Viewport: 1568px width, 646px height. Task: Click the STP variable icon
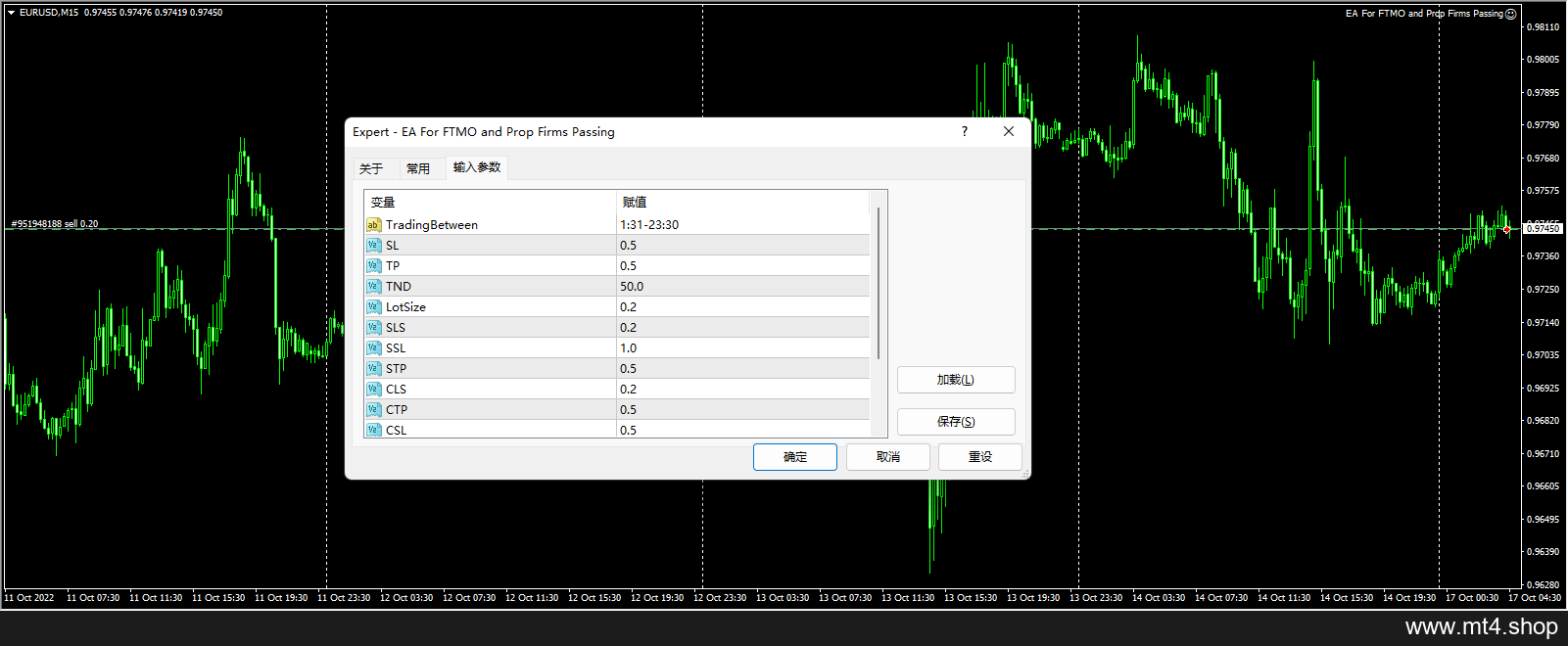point(373,369)
